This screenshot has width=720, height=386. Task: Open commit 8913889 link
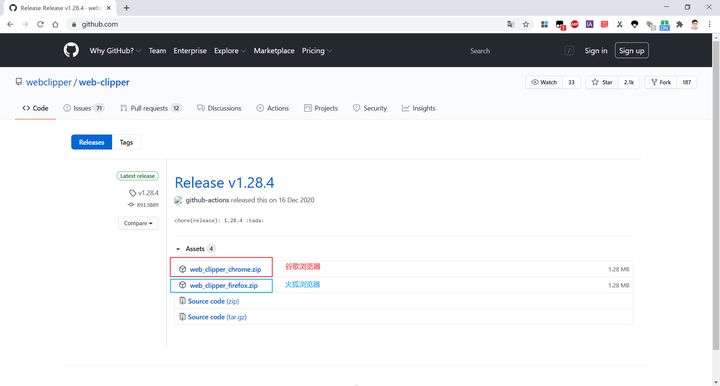[x=144, y=205]
